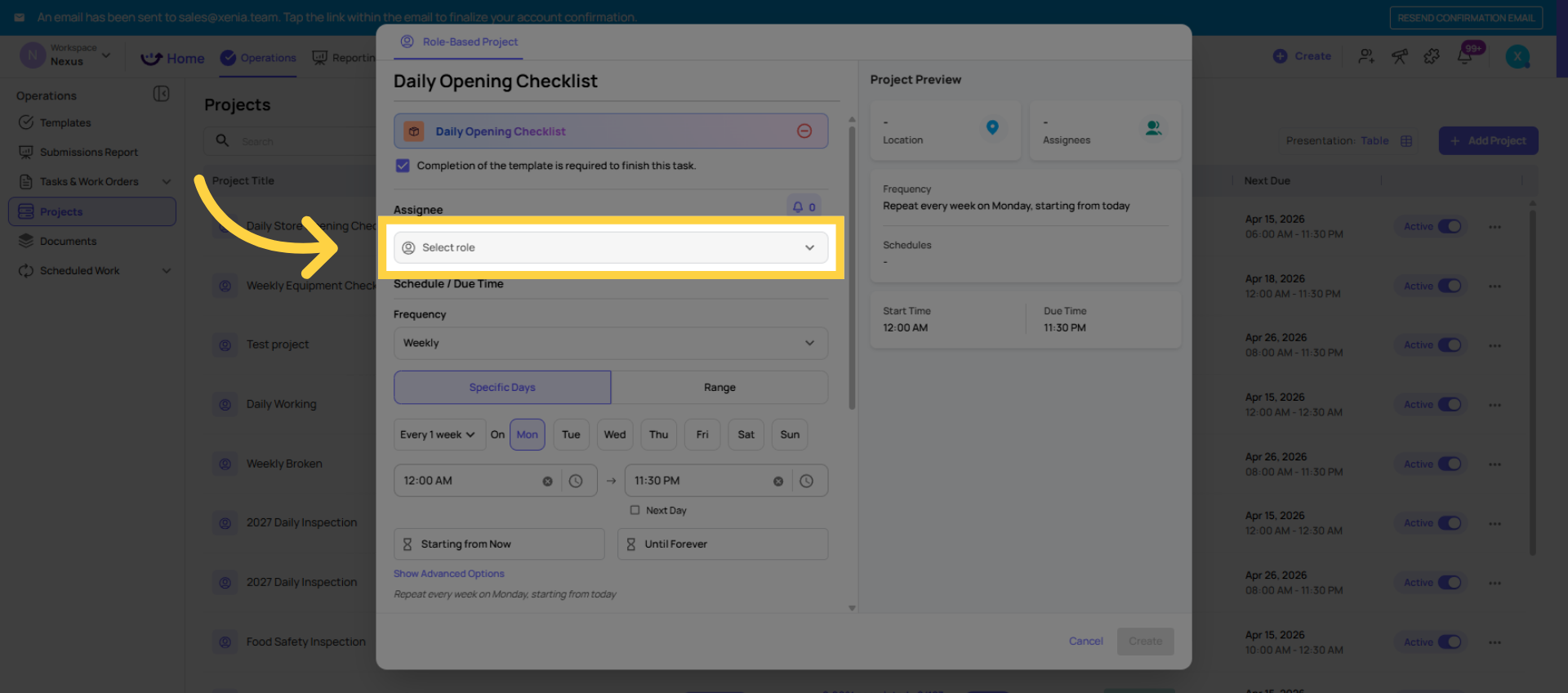
Task: Select Sun as a scheduled day
Action: click(790, 434)
